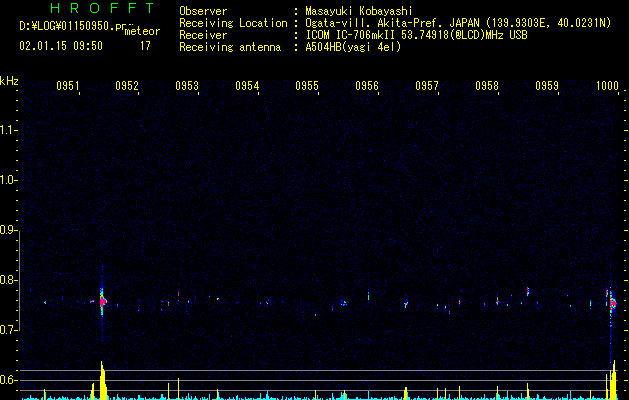This screenshot has height=400, width=629.
Task: Click the 'Receiving antenna' label
Action: (230, 47)
